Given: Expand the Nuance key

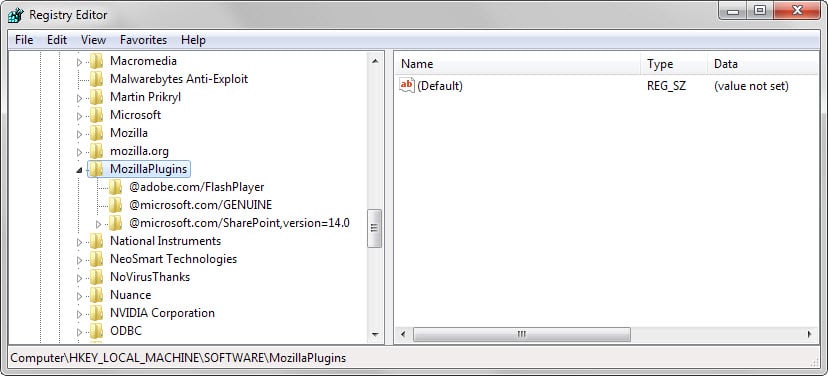Looking at the screenshot, I should [80, 296].
